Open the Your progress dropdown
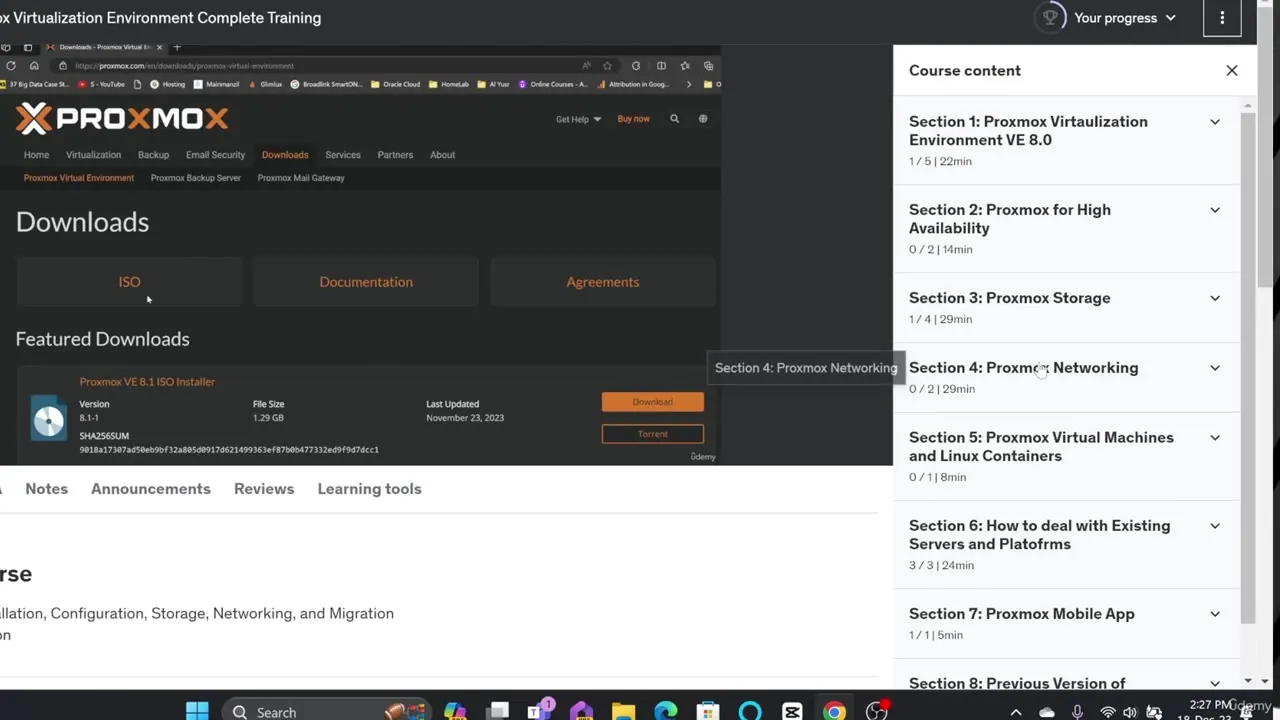This screenshot has width=1280, height=720. point(1125,18)
